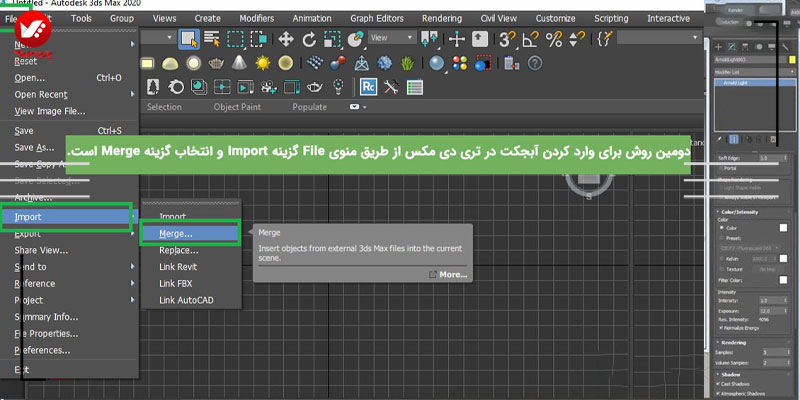The height and width of the screenshot is (400, 800).
Task: Click the yellow object color swatch
Action: coord(792,60)
